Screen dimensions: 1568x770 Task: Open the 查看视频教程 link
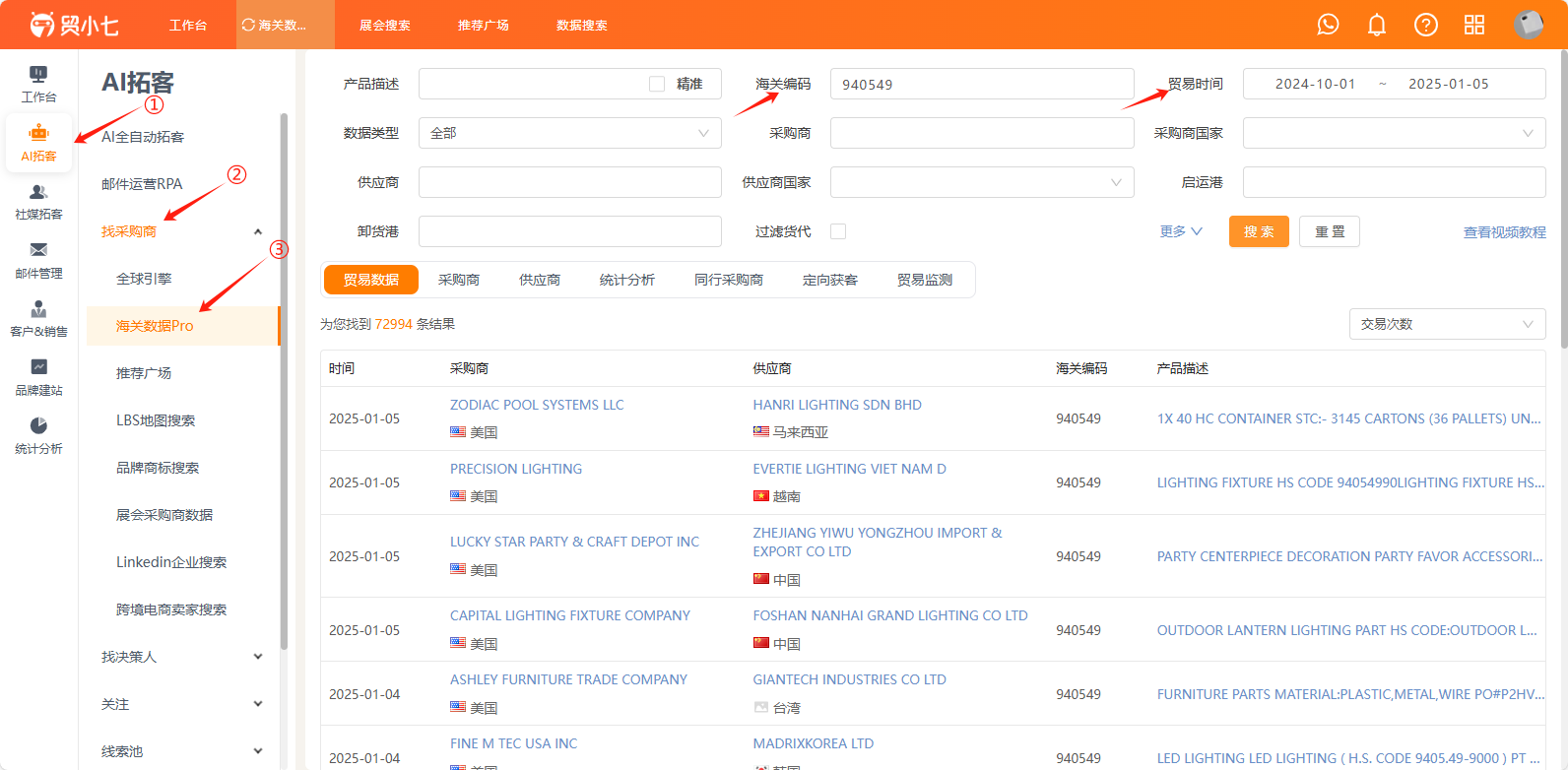pyautogui.click(x=1504, y=232)
